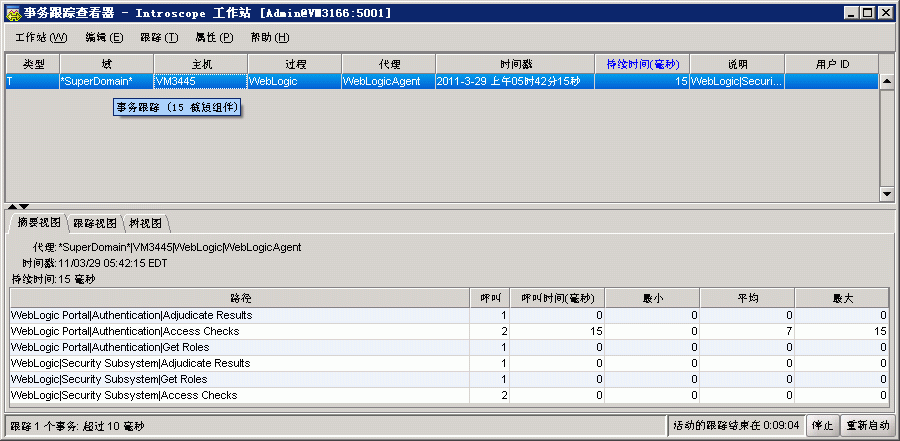Open the 编辑 (E) menu
900x441 pixels.
pos(104,38)
